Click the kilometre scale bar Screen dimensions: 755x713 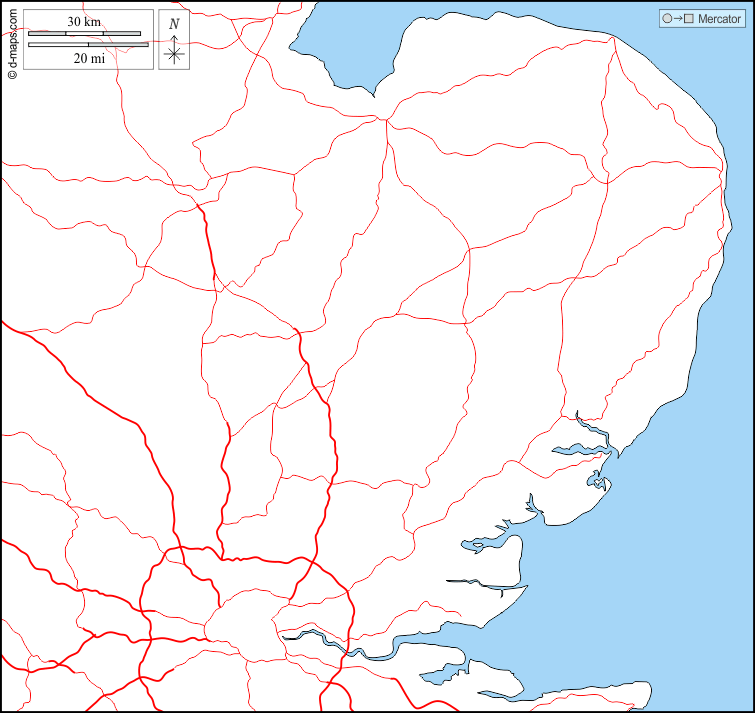click(x=84, y=34)
